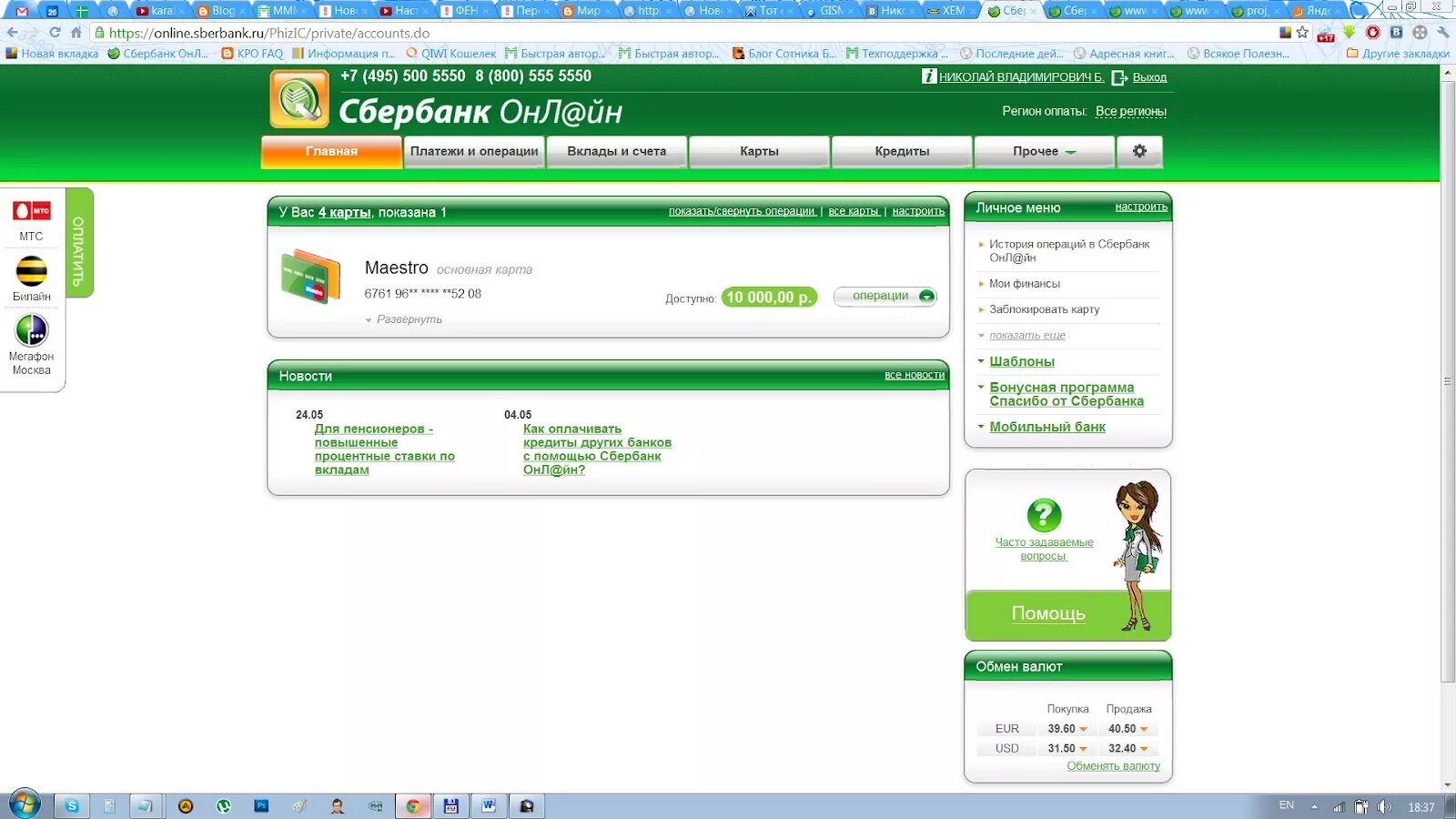Image resolution: width=1456 pixels, height=819 pixels.
Task: Open Word from the taskbar
Action: pyautogui.click(x=489, y=805)
